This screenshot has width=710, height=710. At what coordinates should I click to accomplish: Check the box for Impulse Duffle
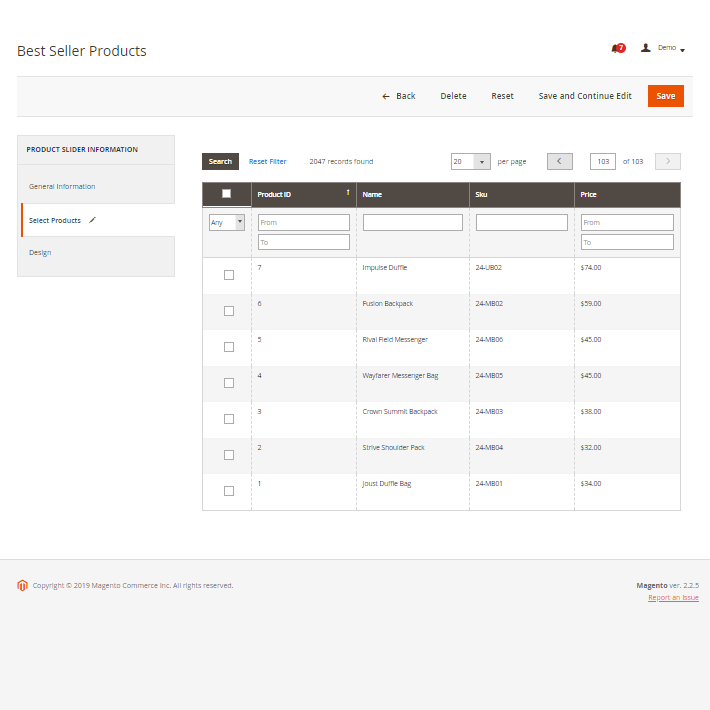[x=229, y=275]
